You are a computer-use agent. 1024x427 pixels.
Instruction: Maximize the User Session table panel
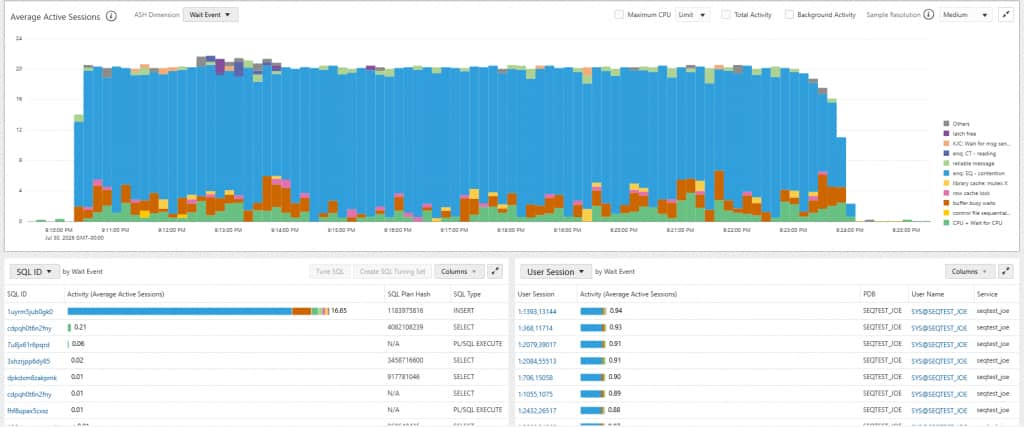[1006, 271]
